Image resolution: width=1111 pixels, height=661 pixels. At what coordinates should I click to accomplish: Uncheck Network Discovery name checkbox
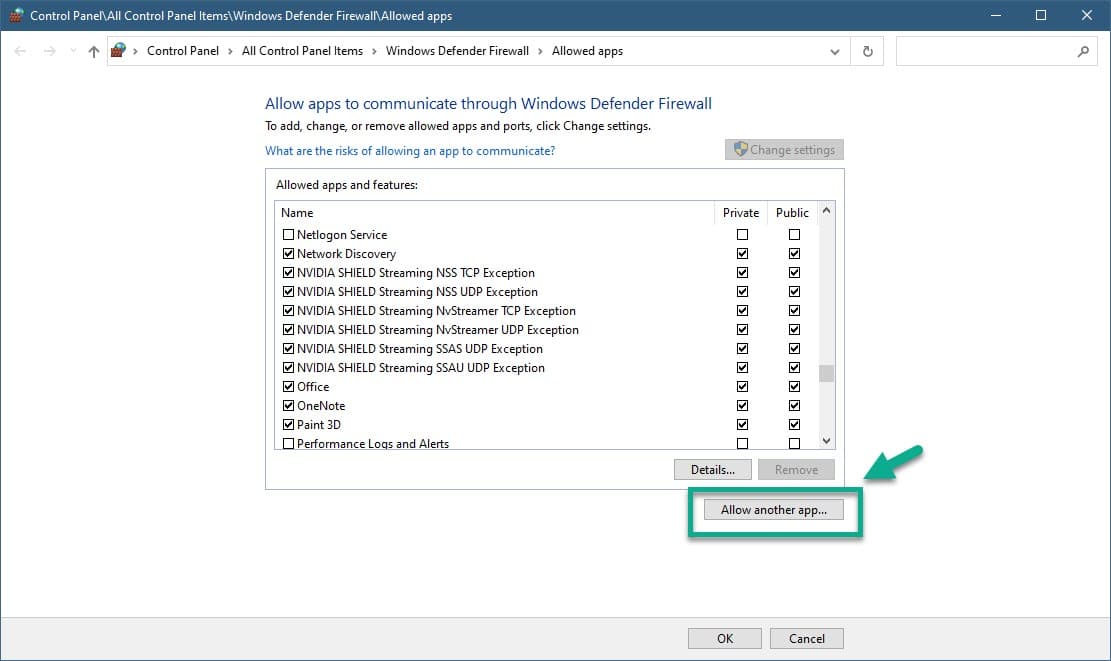(288, 254)
